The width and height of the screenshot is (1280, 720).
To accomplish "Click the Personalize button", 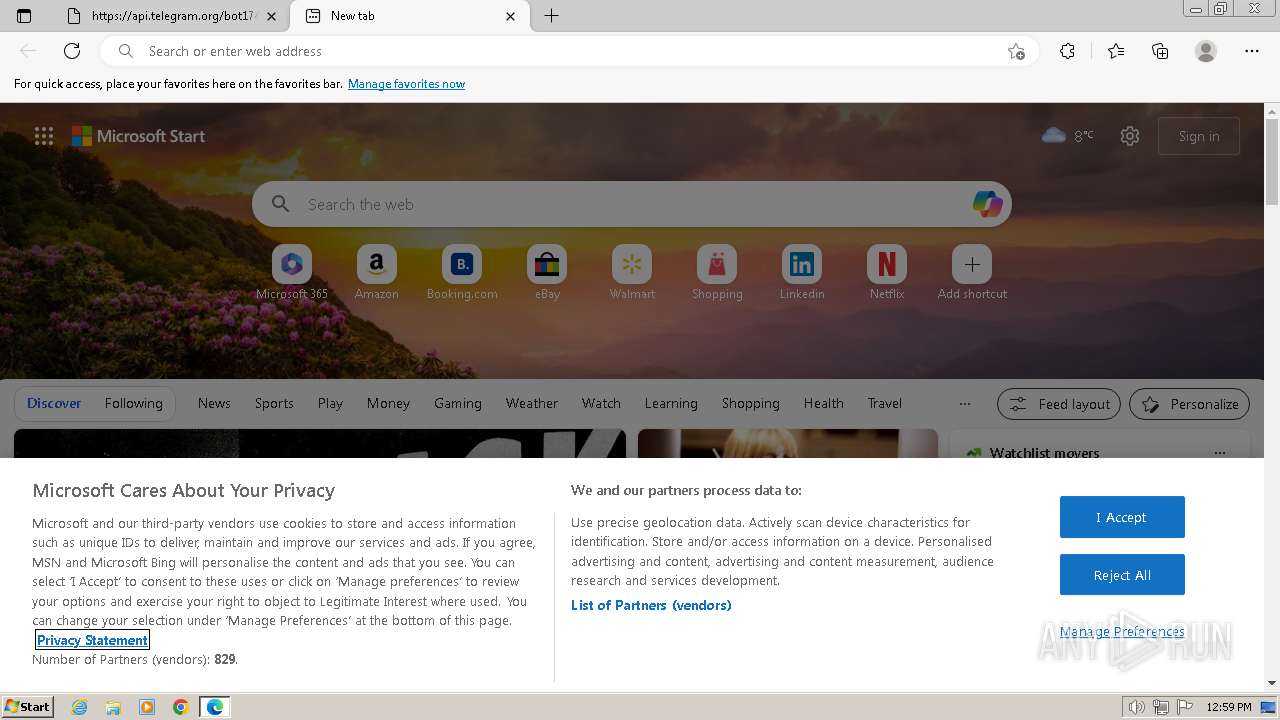I will pos(1189,404).
